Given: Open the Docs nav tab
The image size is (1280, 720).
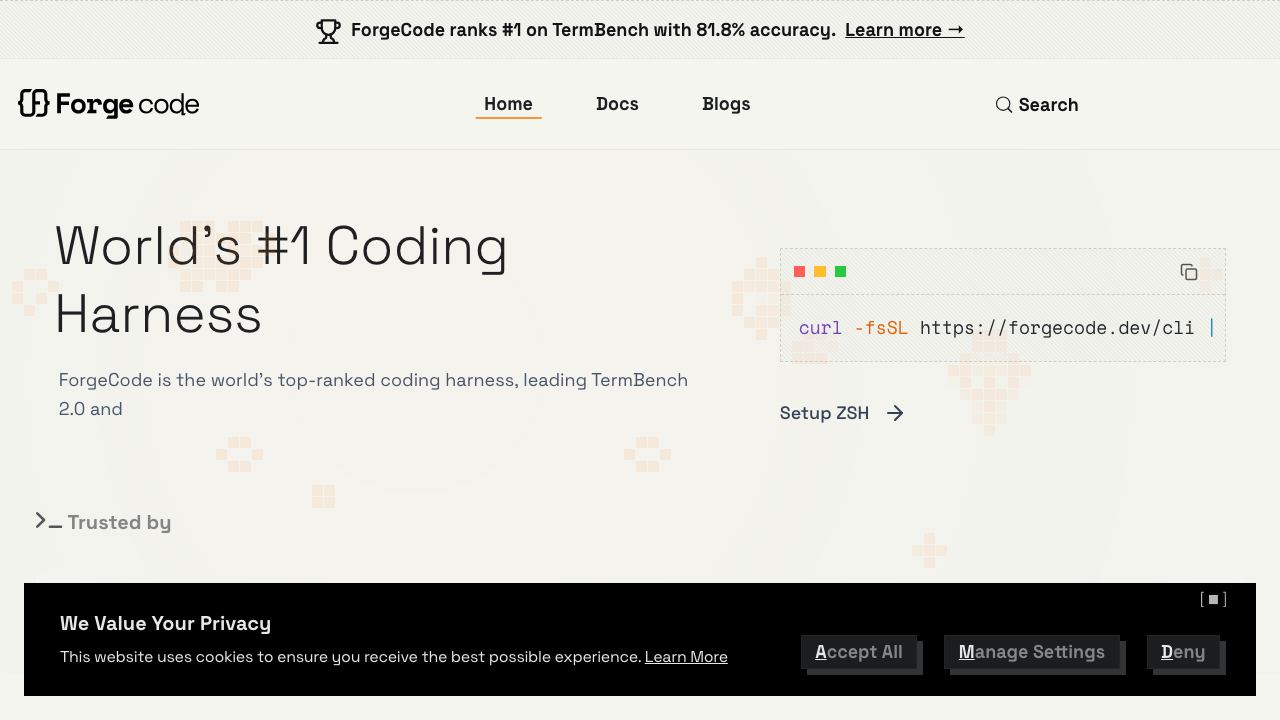Looking at the screenshot, I should point(617,104).
